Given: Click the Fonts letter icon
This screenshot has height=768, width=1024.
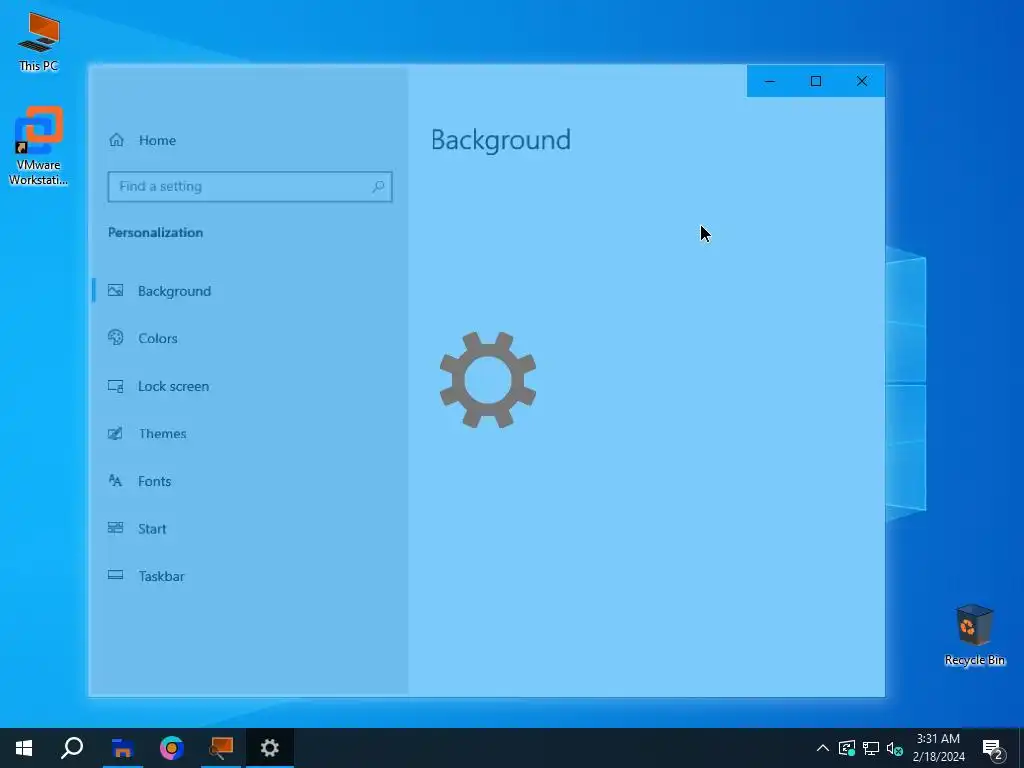Looking at the screenshot, I should [x=116, y=481].
